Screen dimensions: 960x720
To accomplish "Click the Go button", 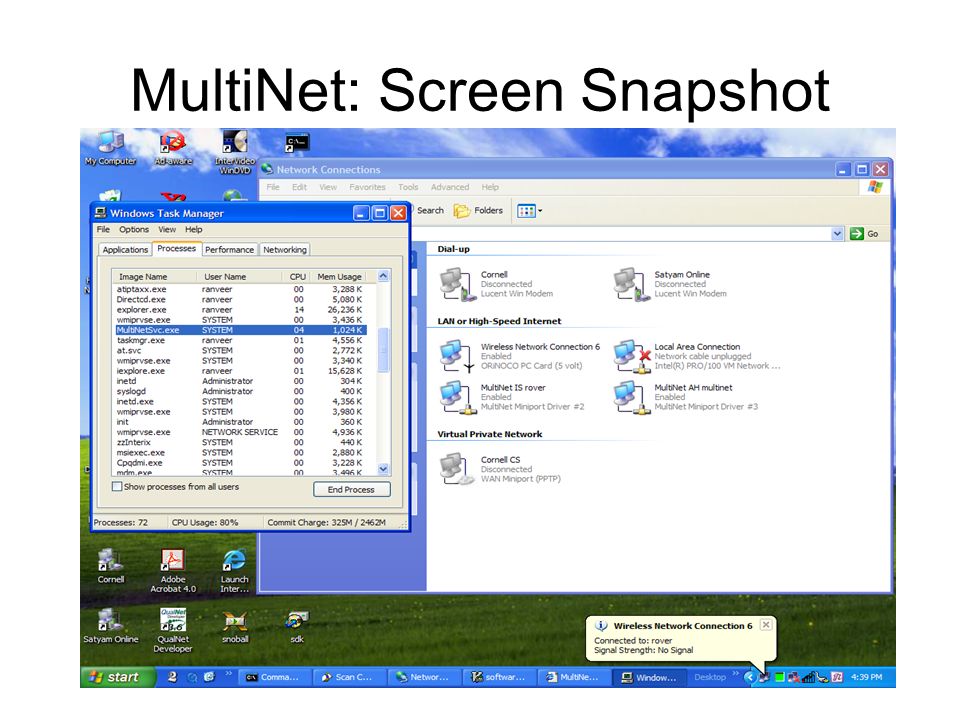I will [864, 234].
